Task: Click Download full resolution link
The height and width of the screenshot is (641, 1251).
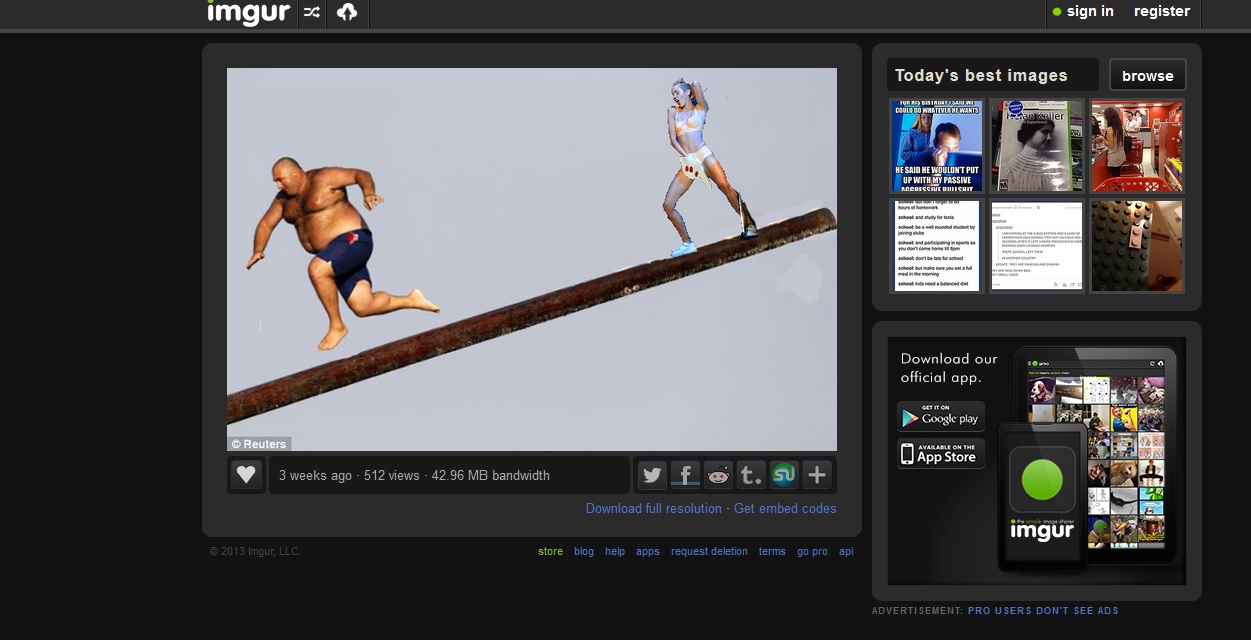Action: 653,508
